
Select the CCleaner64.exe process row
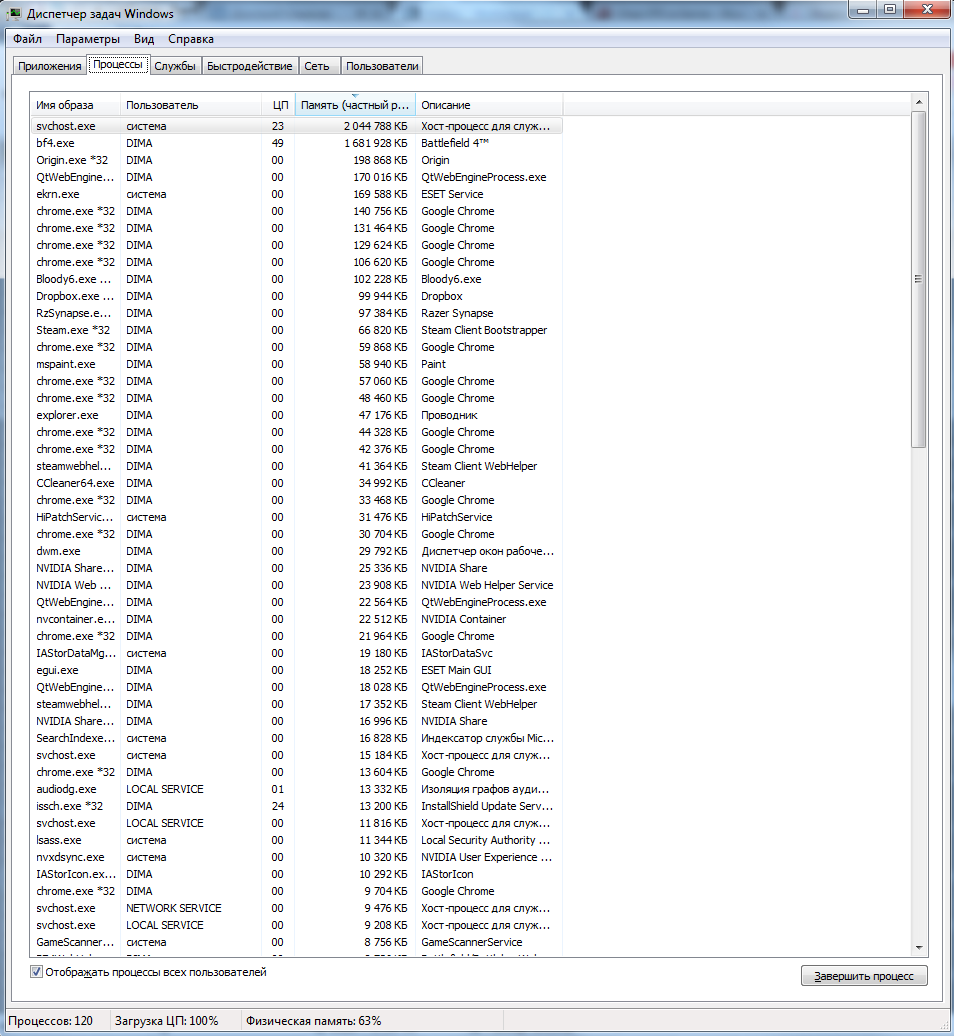click(x=296, y=484)
